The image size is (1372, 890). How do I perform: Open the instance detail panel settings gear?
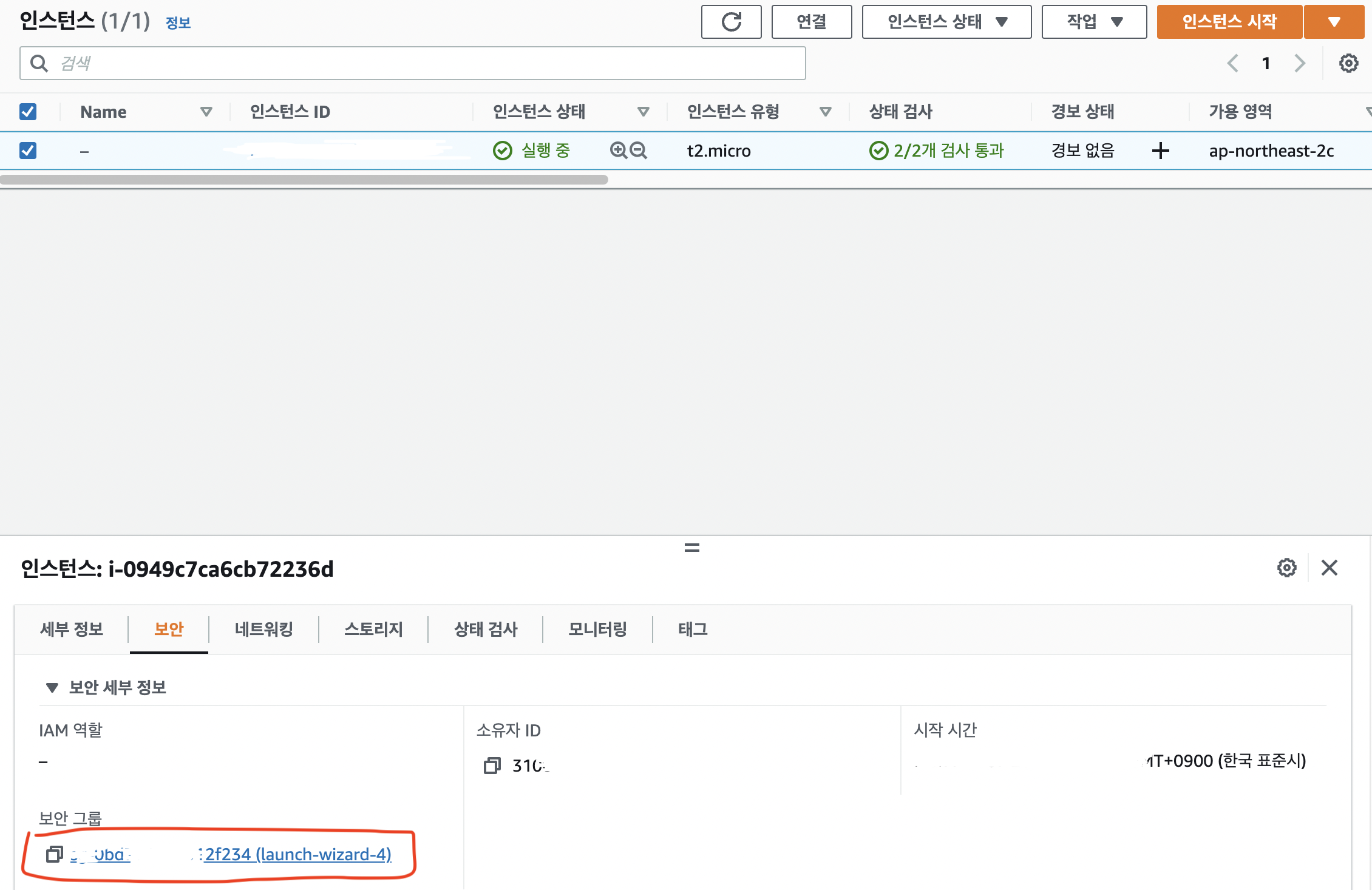[1286, 568]
